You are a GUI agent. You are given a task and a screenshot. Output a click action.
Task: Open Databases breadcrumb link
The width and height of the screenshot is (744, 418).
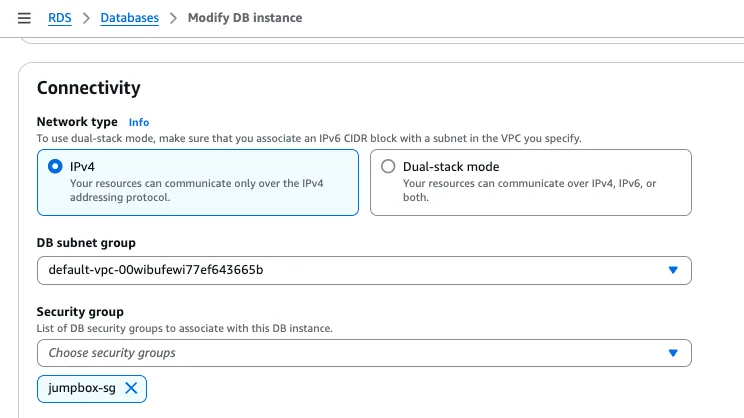click(130, 18)
